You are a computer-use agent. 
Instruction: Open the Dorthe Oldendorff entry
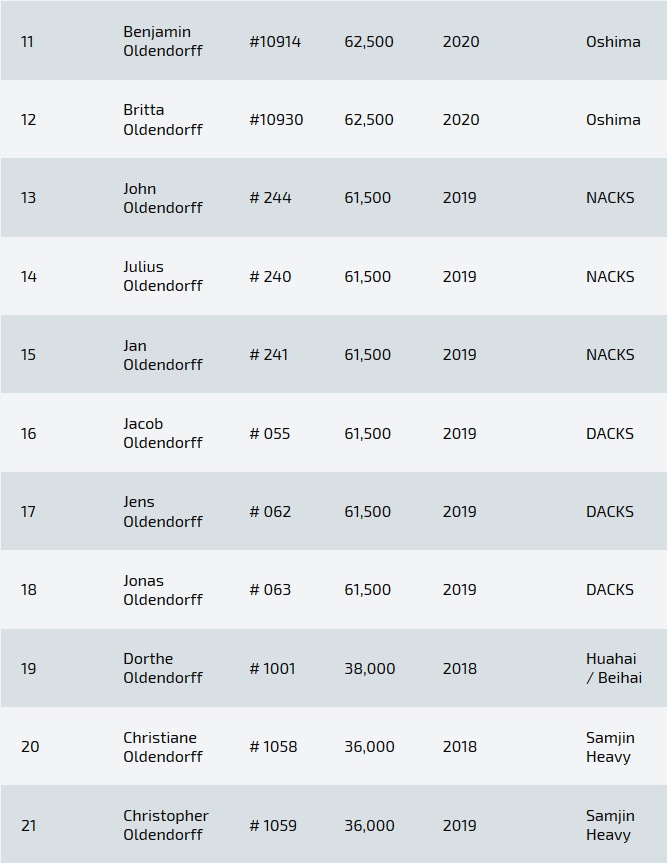click(163, 668)
